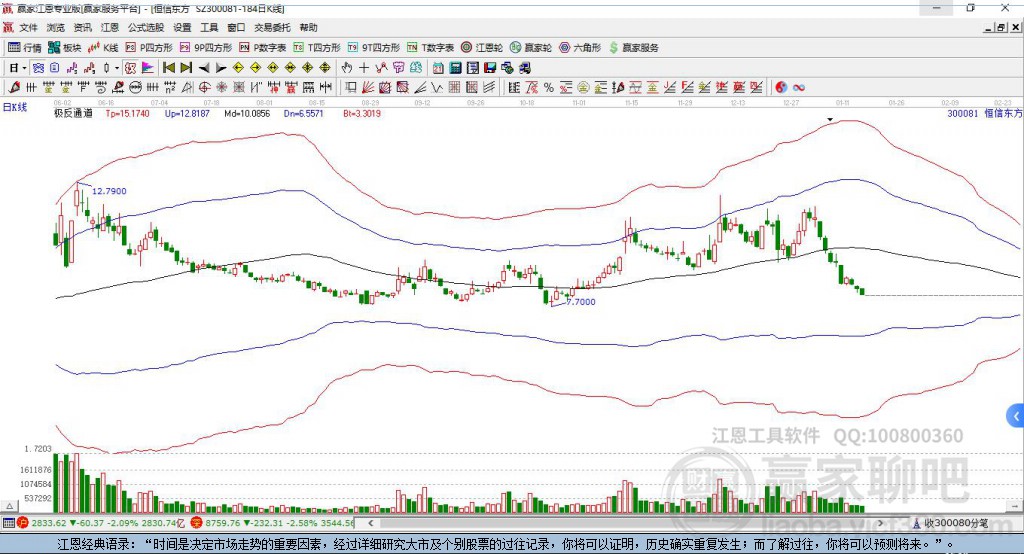
Task: Switch to the K线 candlestick chart
Action: coord(103,48)
